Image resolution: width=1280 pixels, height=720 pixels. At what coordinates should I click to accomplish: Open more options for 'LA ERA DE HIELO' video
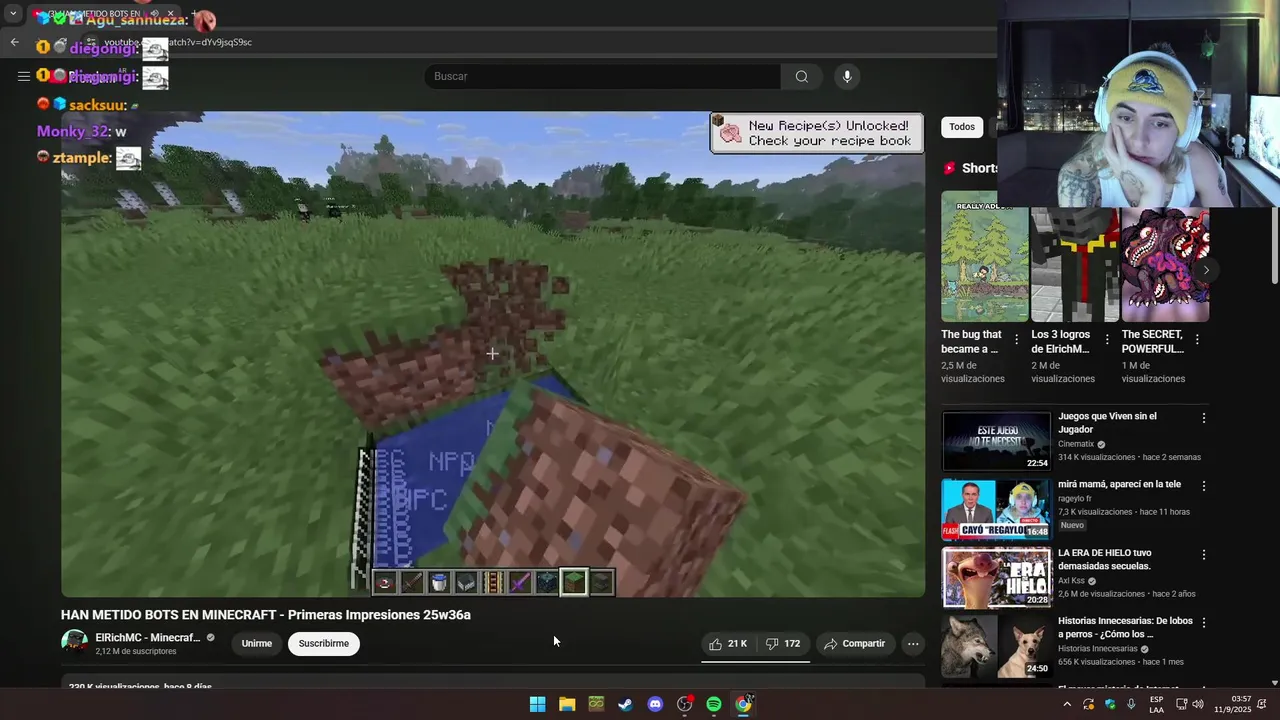pos(1204,554)
